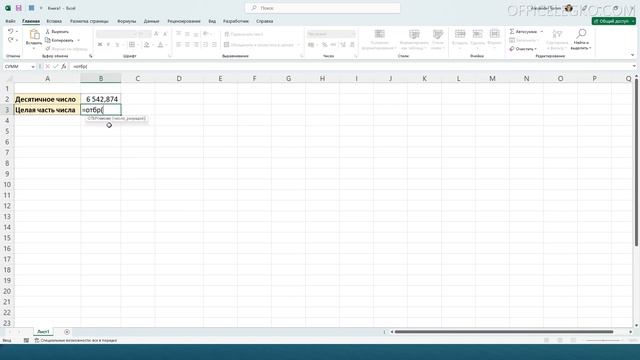Click the align left icon
This screenshot has height=360, width=640.
point(178,44)
